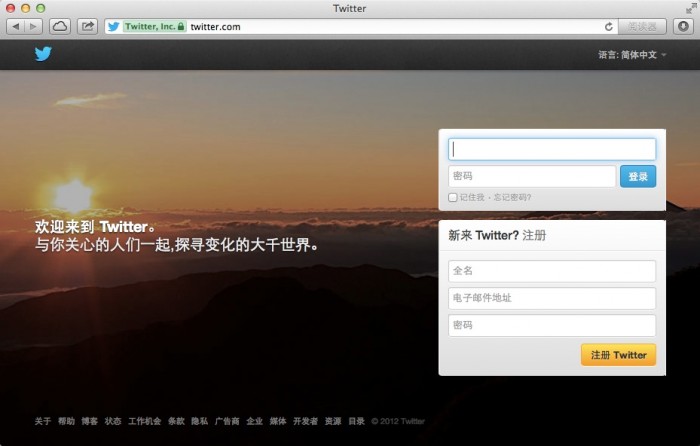Click the blue 登录 button
Screen dimensions: 700x446
638,176
